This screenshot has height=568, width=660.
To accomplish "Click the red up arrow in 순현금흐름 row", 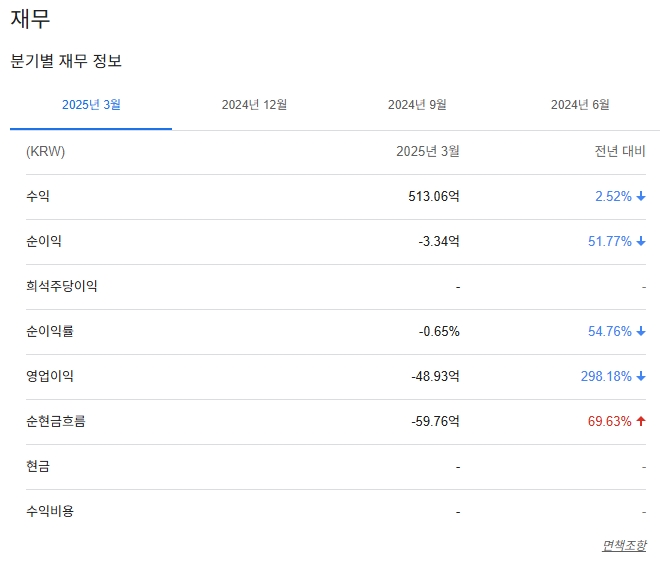I will pos(641,422).
